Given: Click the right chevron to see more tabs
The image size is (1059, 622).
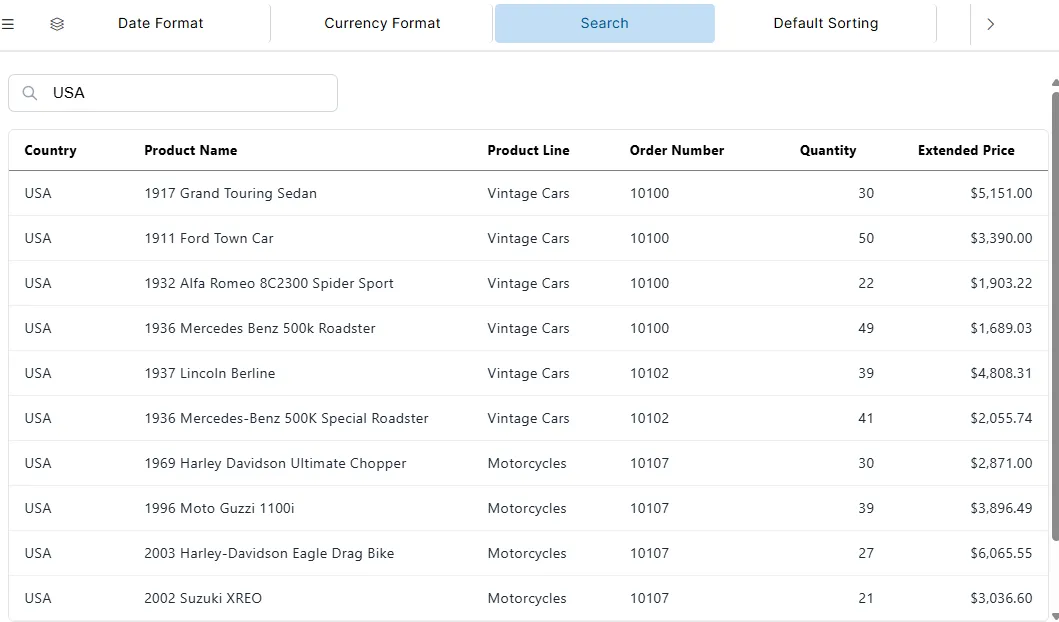Looking at the screenshot, I should (x=990, y=24).
